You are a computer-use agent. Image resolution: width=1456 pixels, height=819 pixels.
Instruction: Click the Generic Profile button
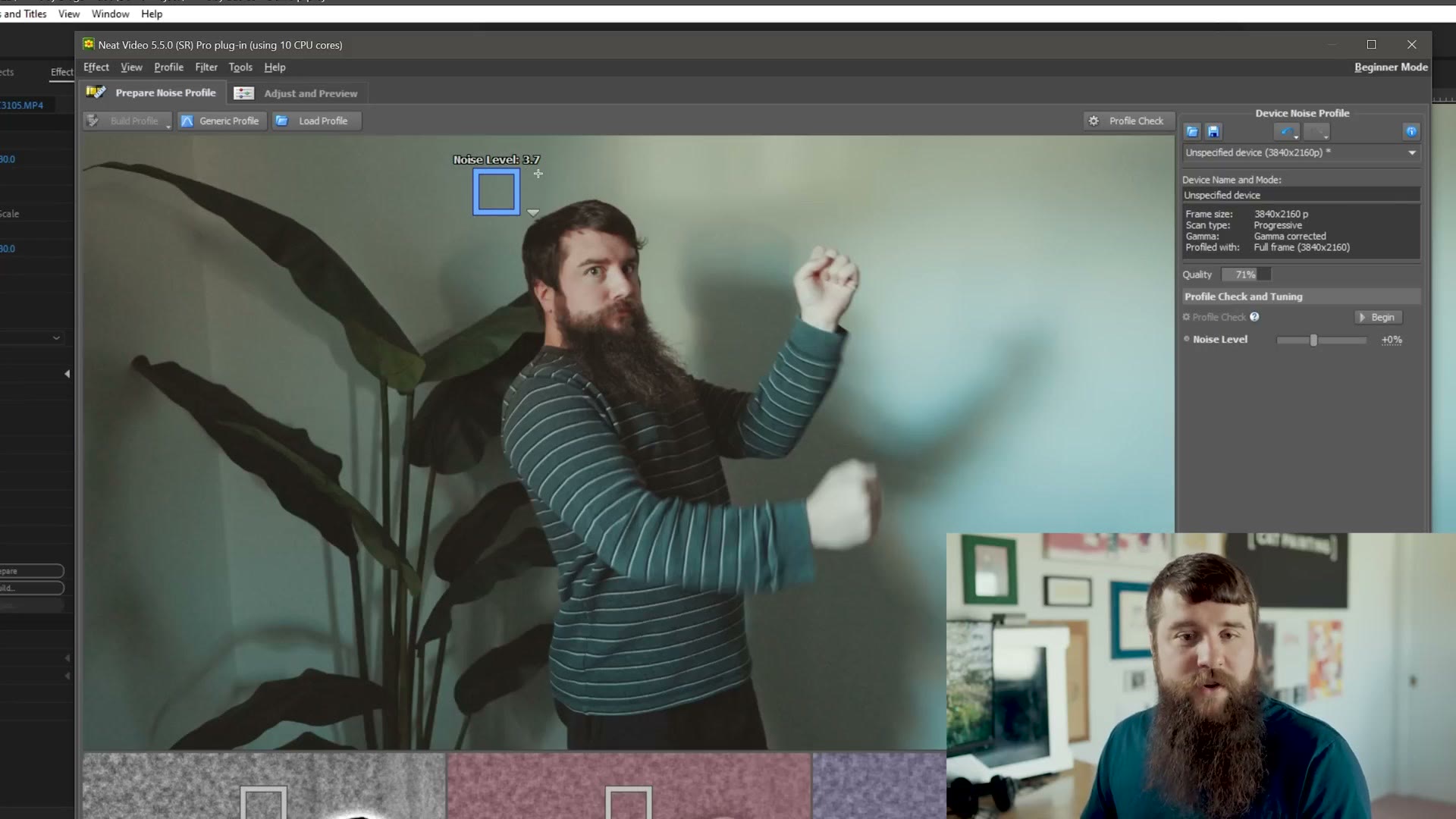222,121
